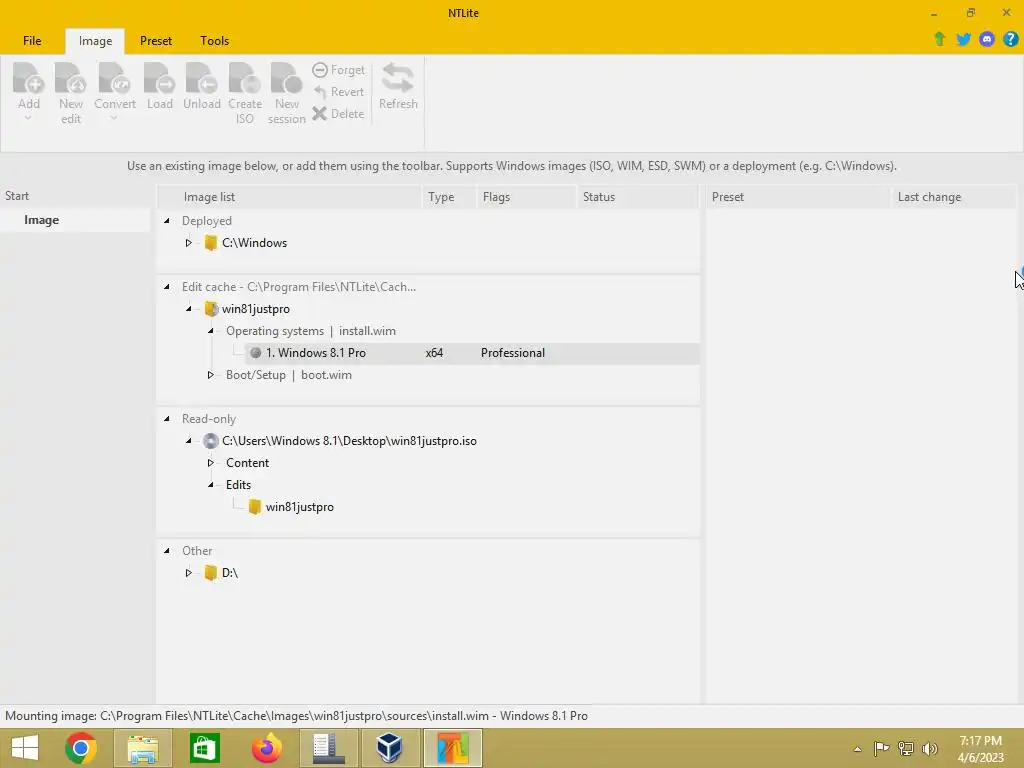Click the Load image toolbar icon

tap(159, 78)
